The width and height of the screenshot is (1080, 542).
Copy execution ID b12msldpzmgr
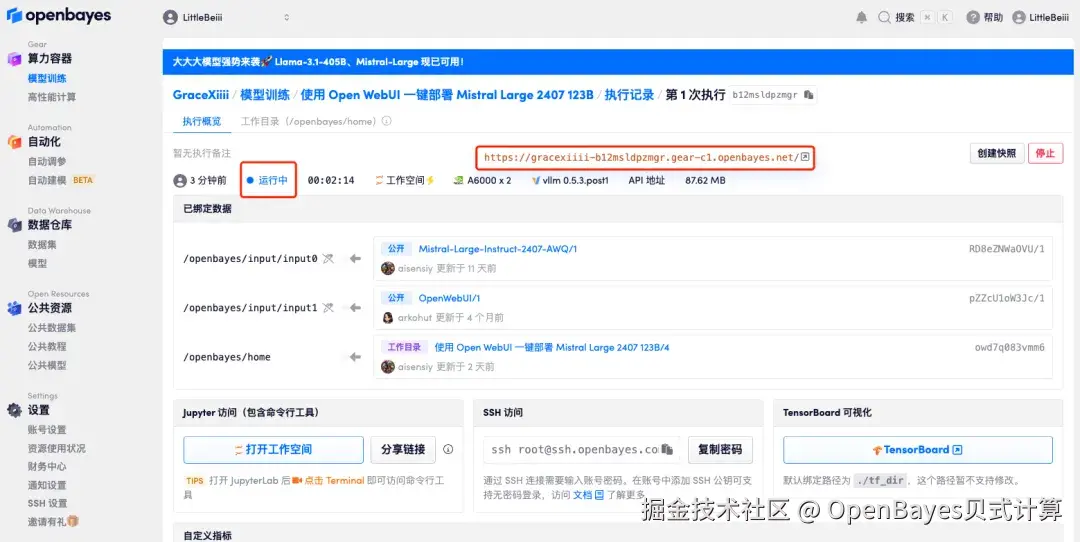809,95
